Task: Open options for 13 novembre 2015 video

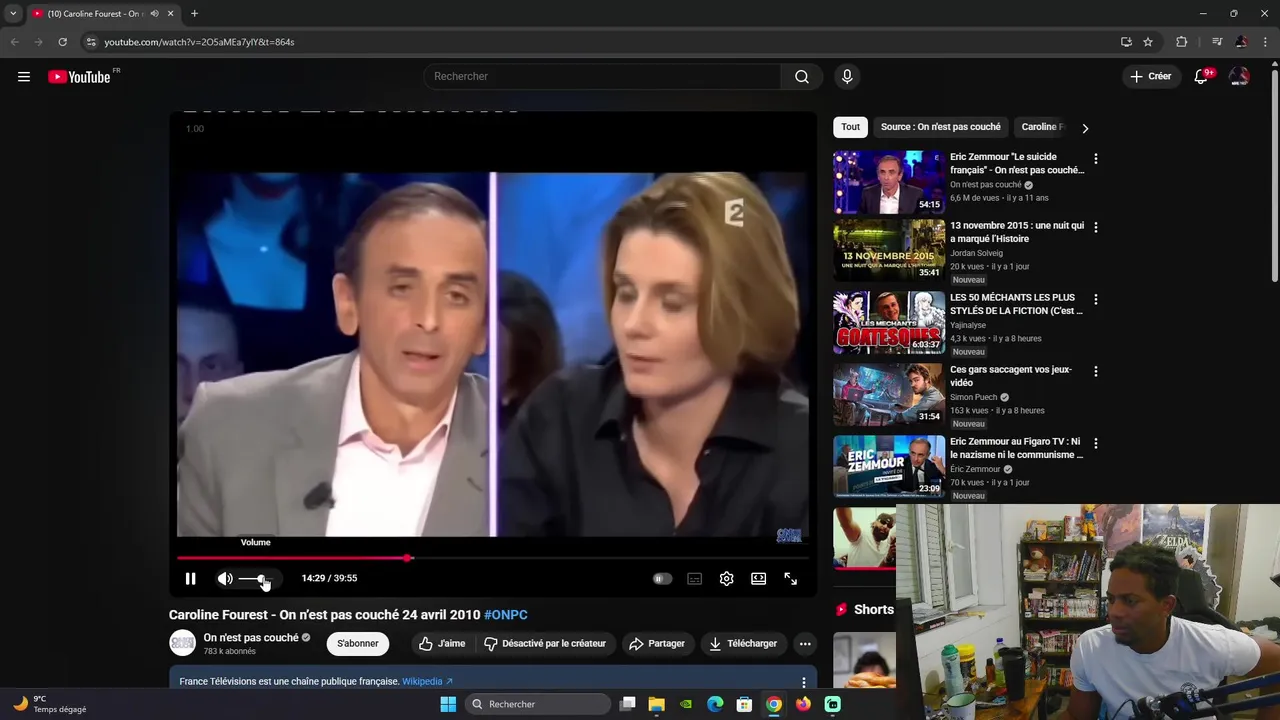Action: 1095,227
